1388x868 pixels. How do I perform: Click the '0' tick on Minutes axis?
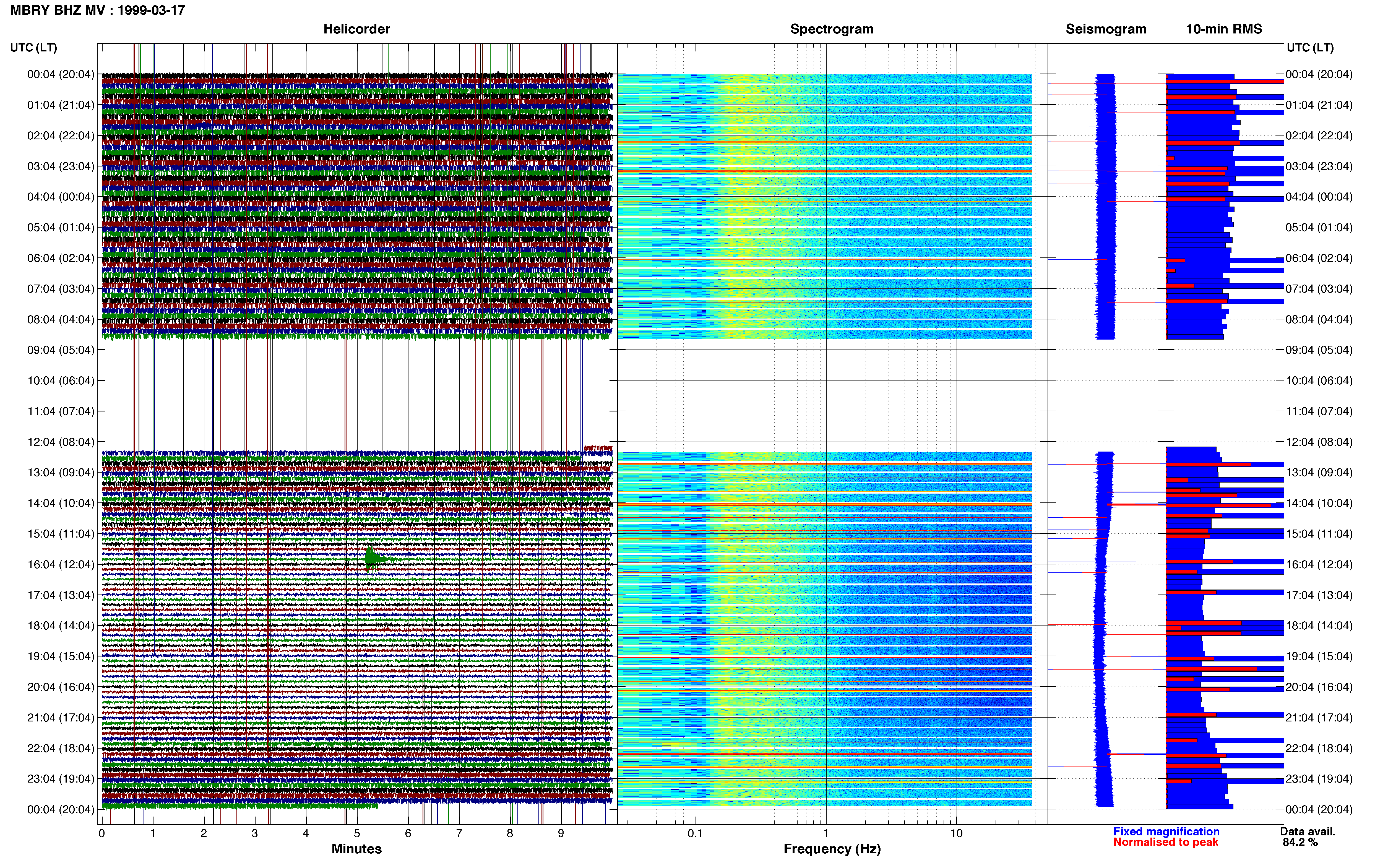101,833
